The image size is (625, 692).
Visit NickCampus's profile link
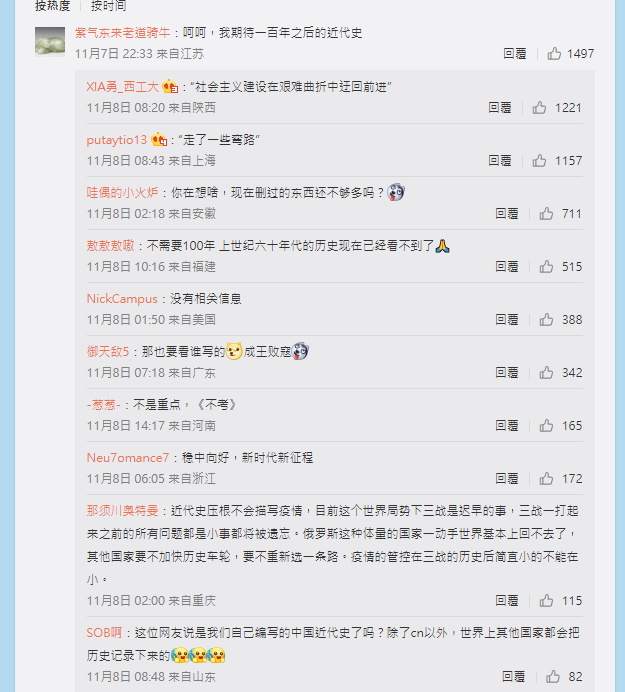tap(122, 299)
